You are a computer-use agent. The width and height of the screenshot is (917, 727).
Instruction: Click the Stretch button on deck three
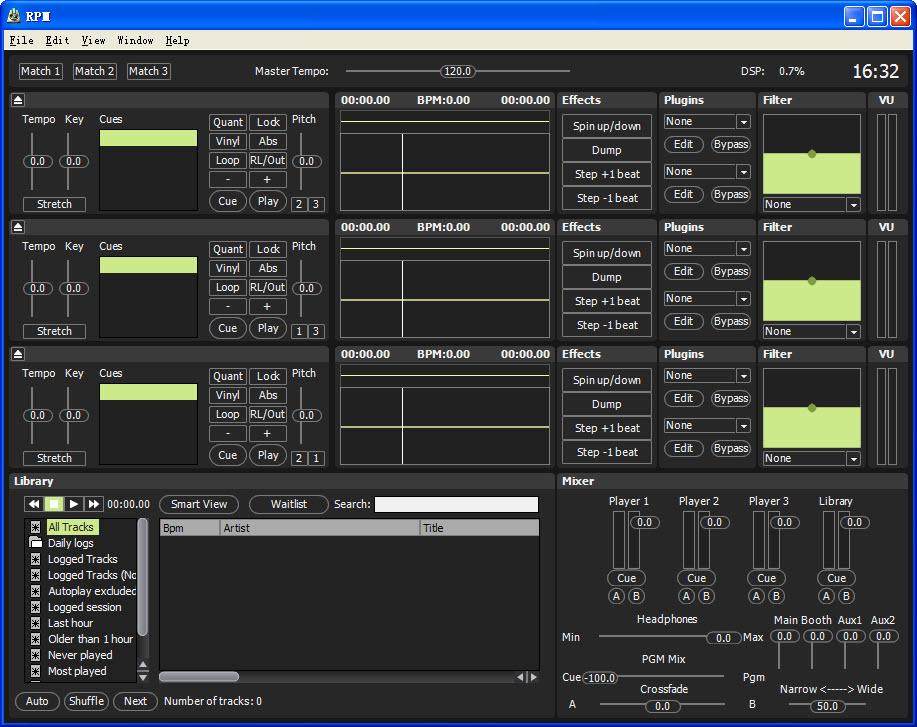(54, 458)
